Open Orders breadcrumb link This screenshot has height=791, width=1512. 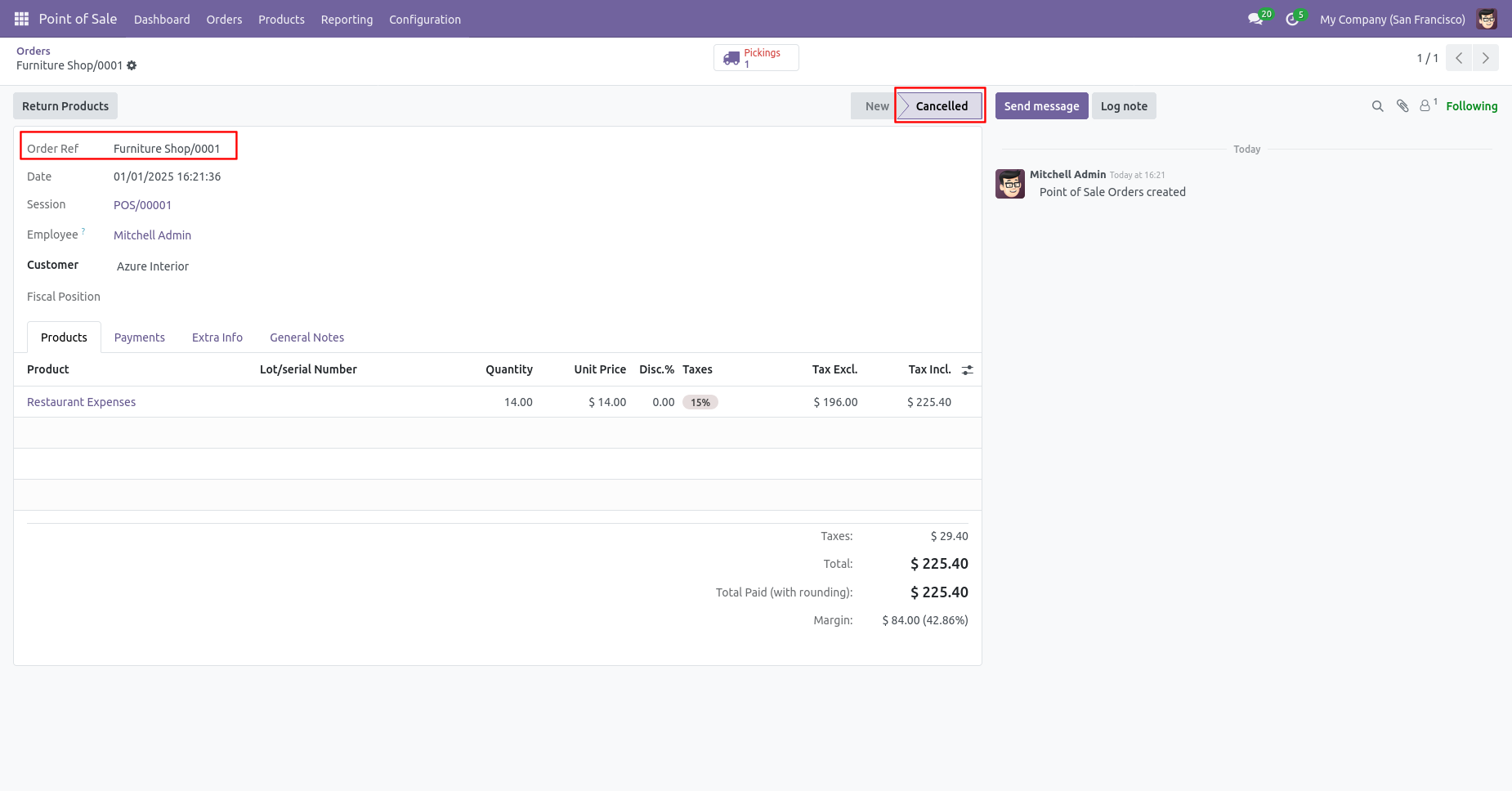coord(34,51)
